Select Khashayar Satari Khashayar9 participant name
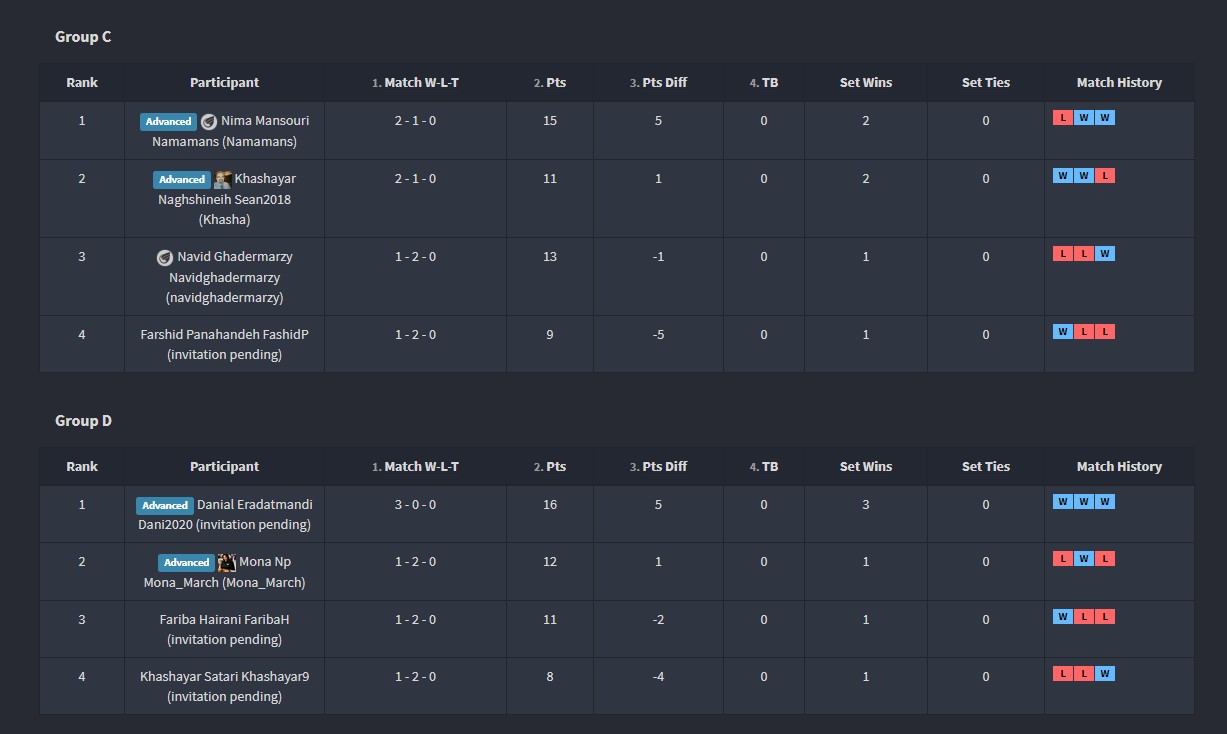The image size is (1227, 734). pos(224,677)
